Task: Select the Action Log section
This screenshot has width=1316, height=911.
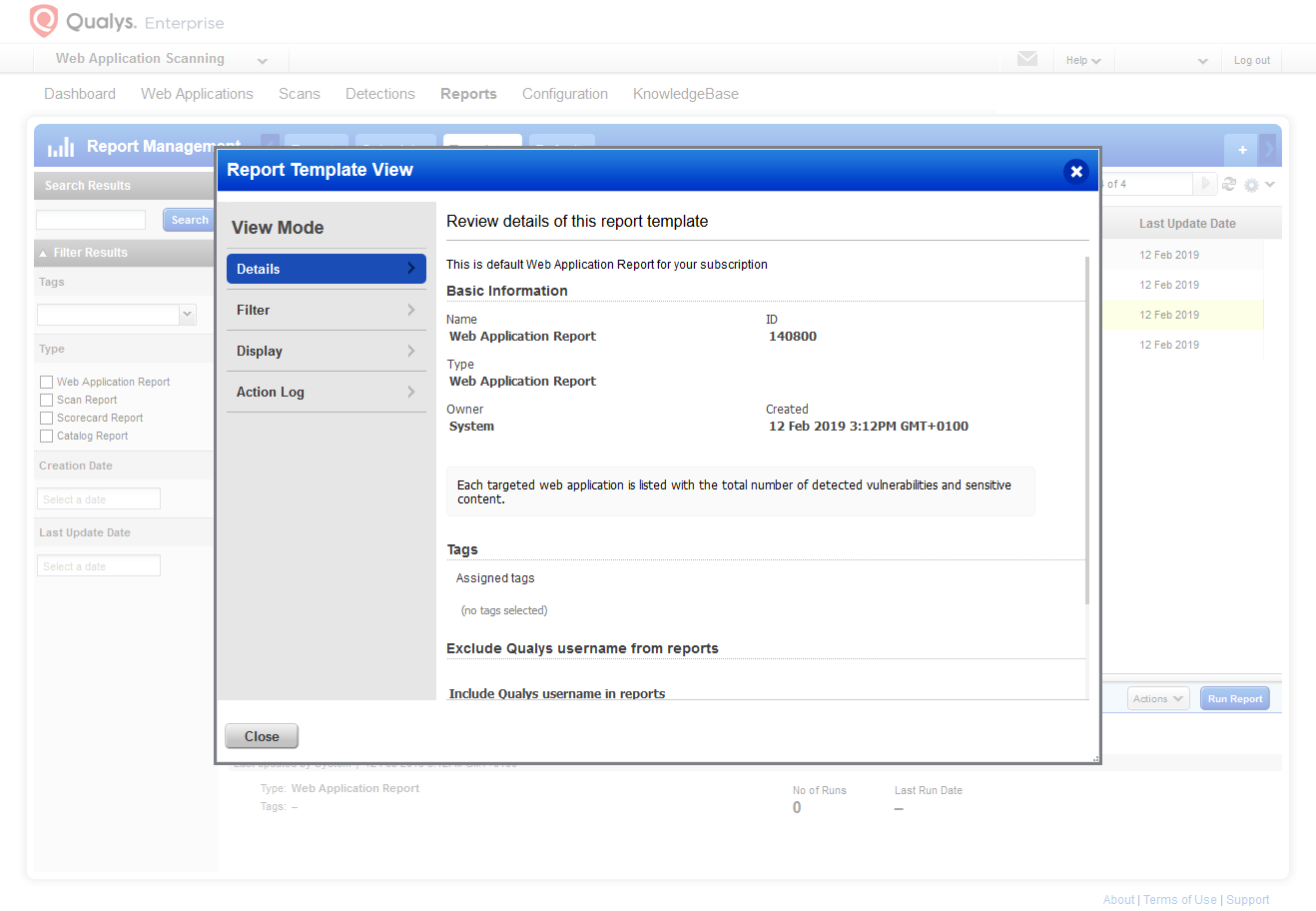Action: pos(327,393)
